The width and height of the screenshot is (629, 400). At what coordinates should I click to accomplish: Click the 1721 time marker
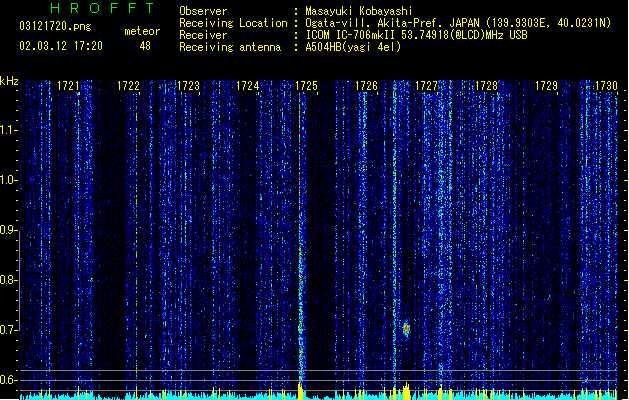point(68,86)
